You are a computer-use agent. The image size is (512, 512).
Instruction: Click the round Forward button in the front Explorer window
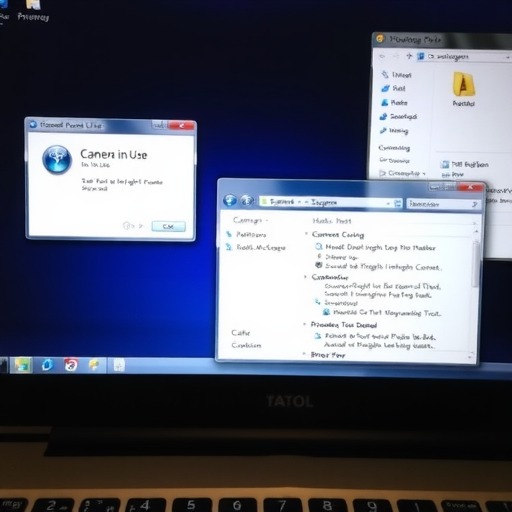(247, 201)
